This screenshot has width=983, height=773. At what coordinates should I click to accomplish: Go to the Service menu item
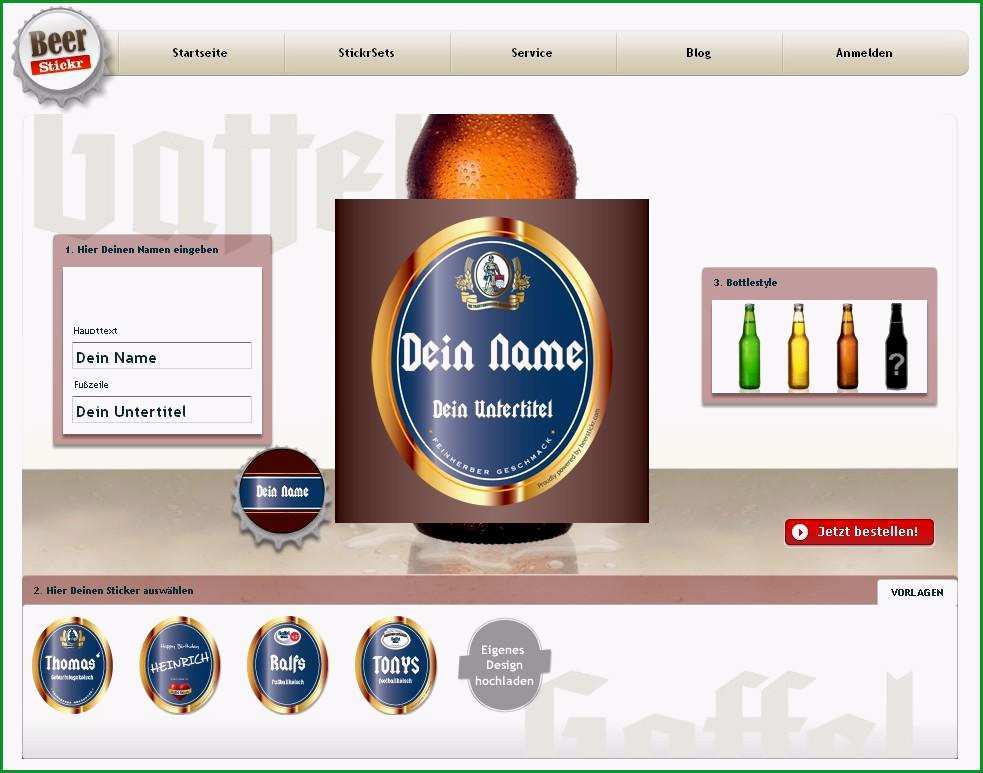pos(532,53)
